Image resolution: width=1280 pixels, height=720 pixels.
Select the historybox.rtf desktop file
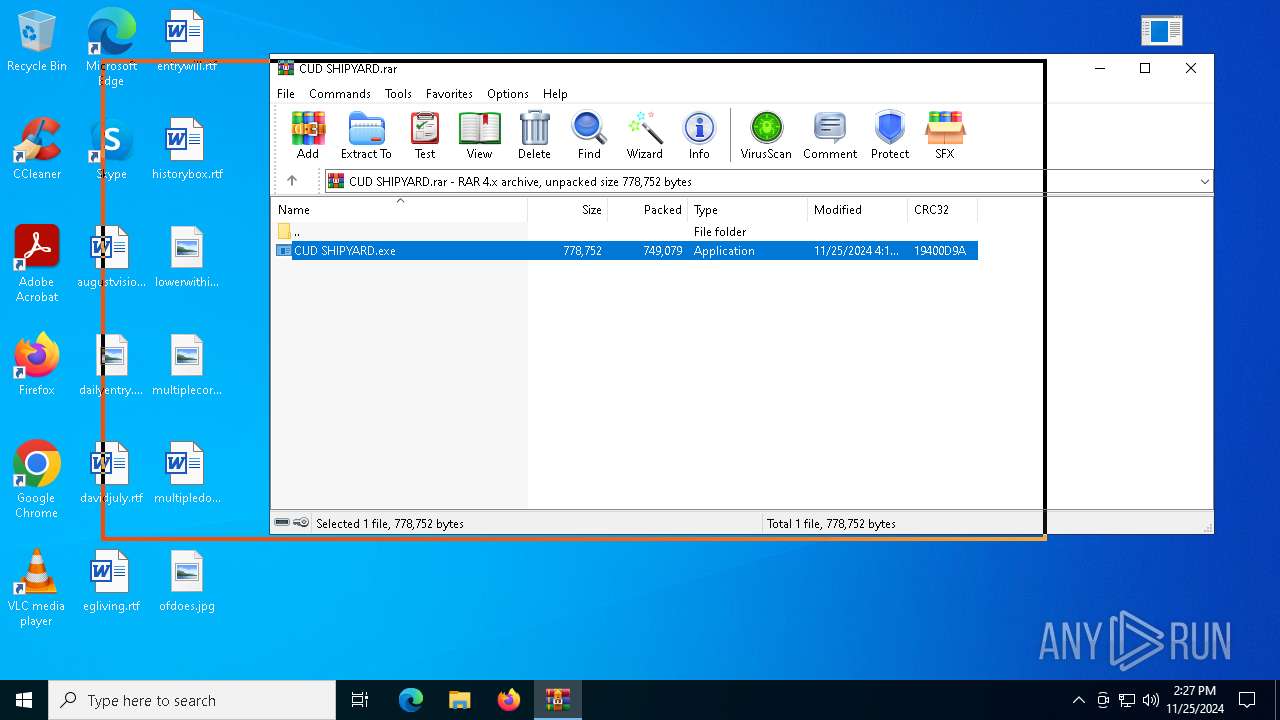[x=187, y=150]
